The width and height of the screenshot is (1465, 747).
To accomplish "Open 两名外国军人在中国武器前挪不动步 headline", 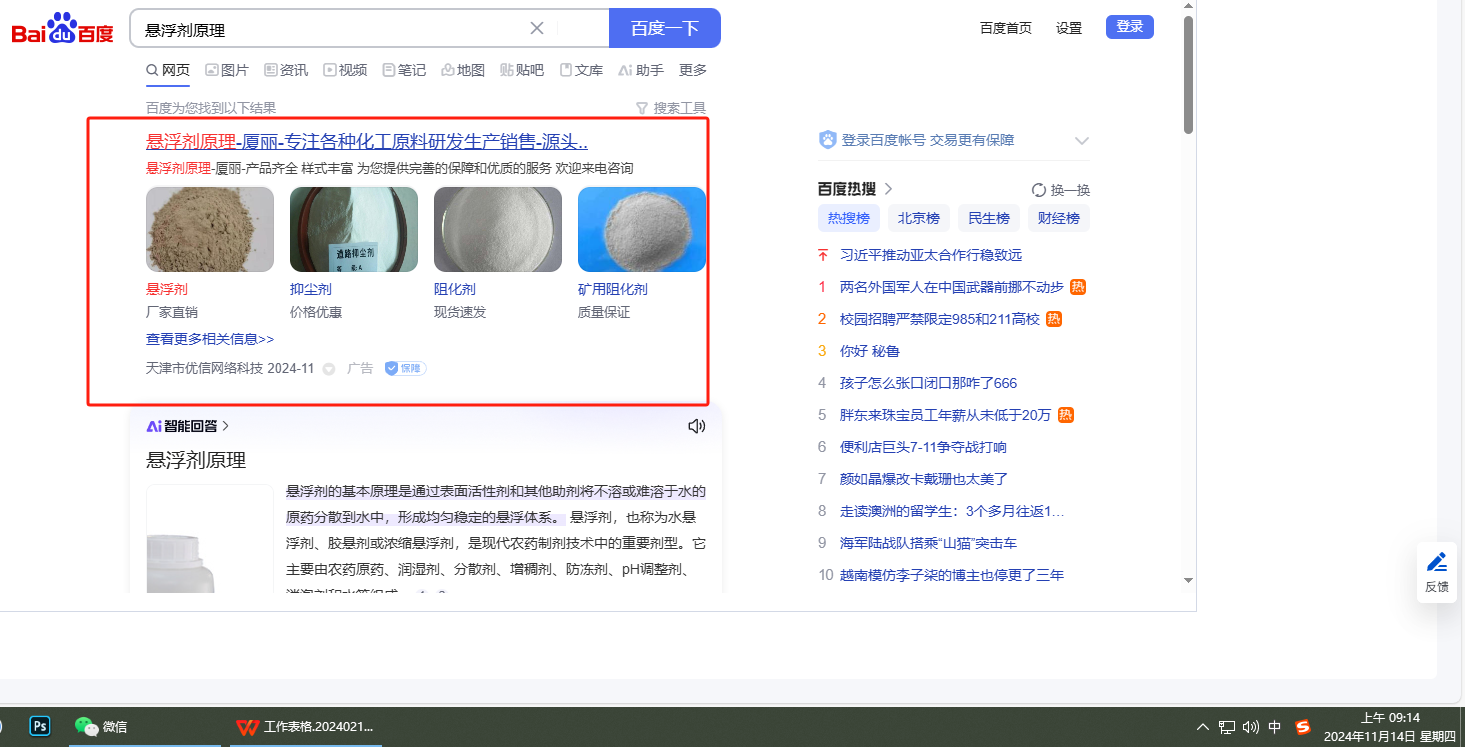I will click(x=952, y=287).
